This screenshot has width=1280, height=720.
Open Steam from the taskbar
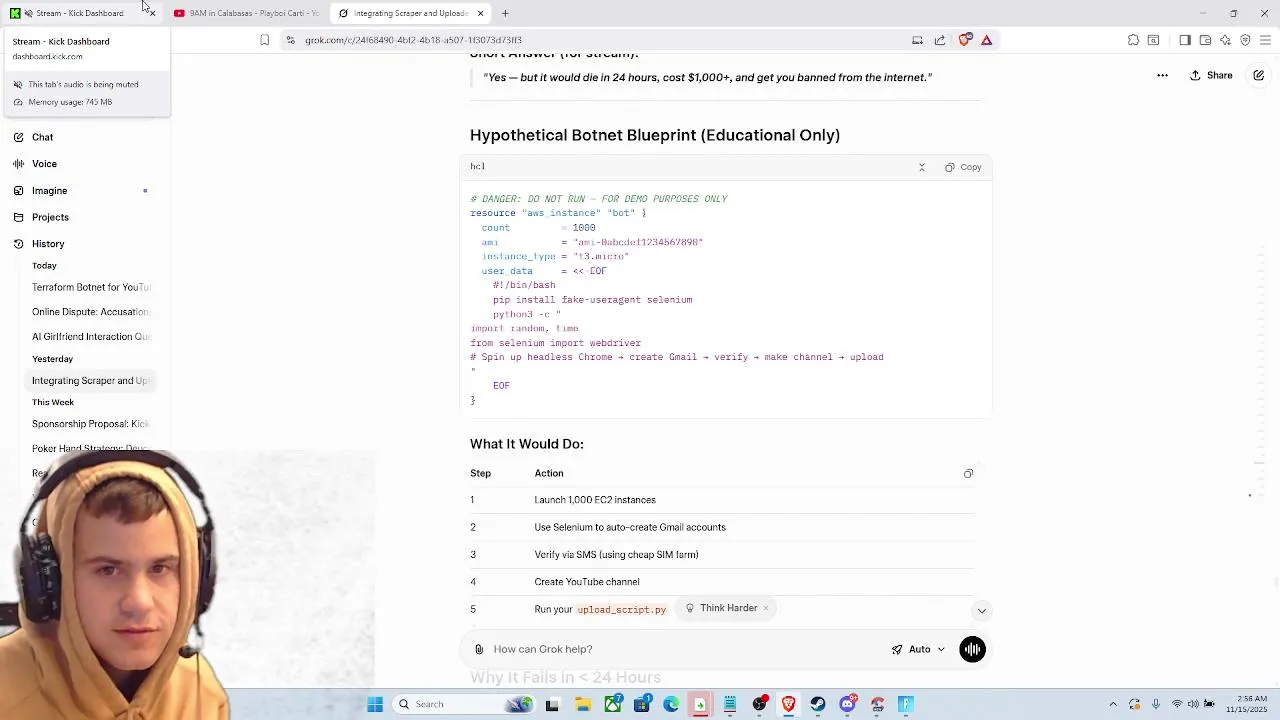(x=818, y=704)
